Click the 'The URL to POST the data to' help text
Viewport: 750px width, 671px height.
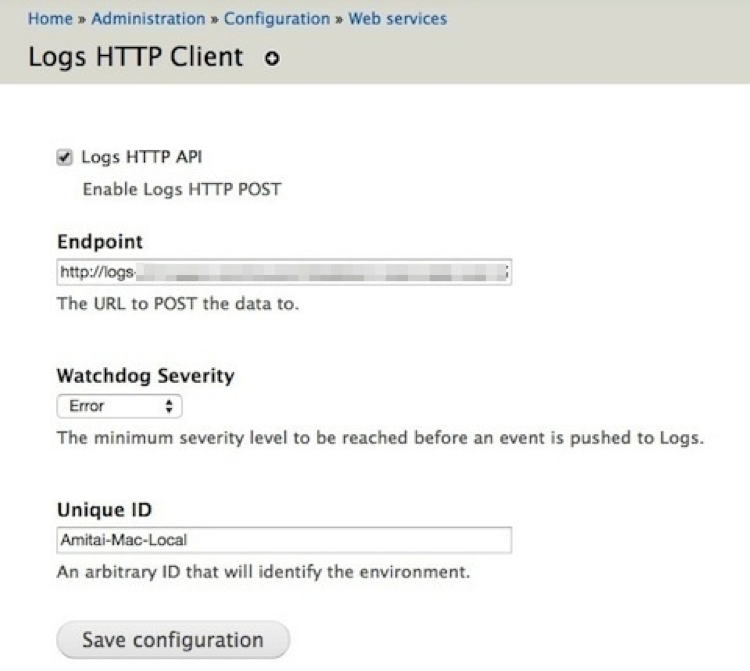pyautogui.click(x=178, y=304)
